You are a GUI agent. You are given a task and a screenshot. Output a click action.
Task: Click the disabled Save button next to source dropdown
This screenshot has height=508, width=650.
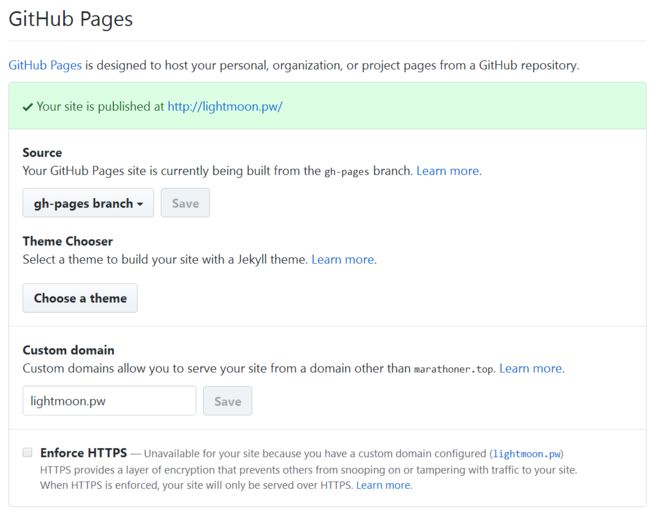click(x=185, y=203)
